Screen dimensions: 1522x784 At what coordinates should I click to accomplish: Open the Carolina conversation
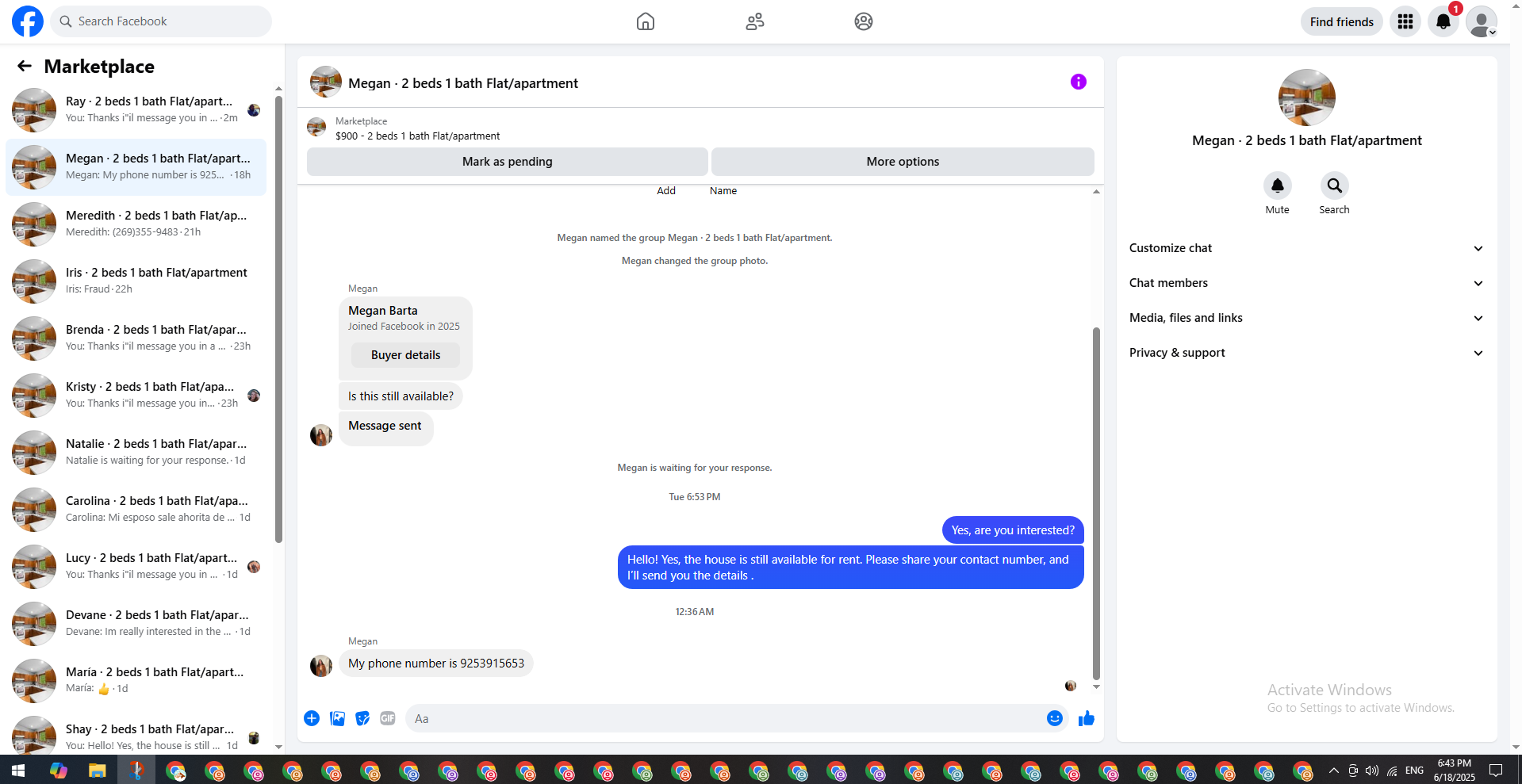click(136, 510)
